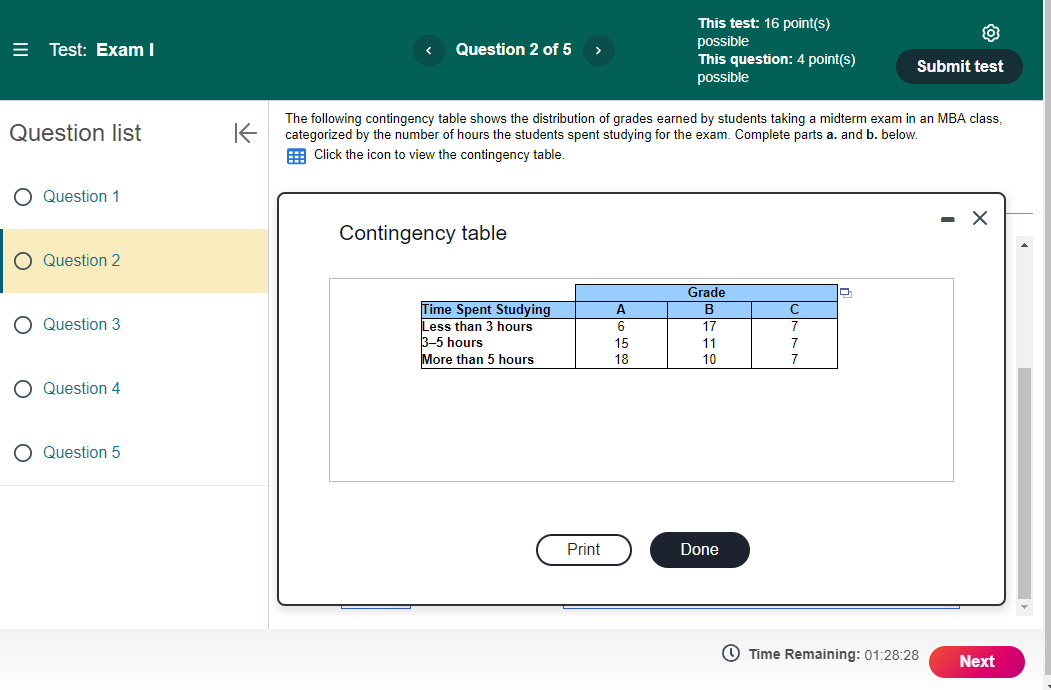The width and height of the screenshot is (1051, 690).
Task: Close the Contingency table dialog
Action: point(979,218)
